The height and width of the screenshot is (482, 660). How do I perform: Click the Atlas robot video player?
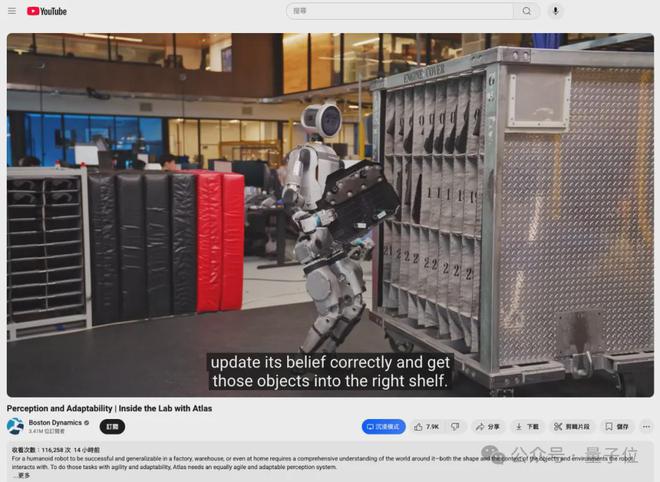pos(330,215)
